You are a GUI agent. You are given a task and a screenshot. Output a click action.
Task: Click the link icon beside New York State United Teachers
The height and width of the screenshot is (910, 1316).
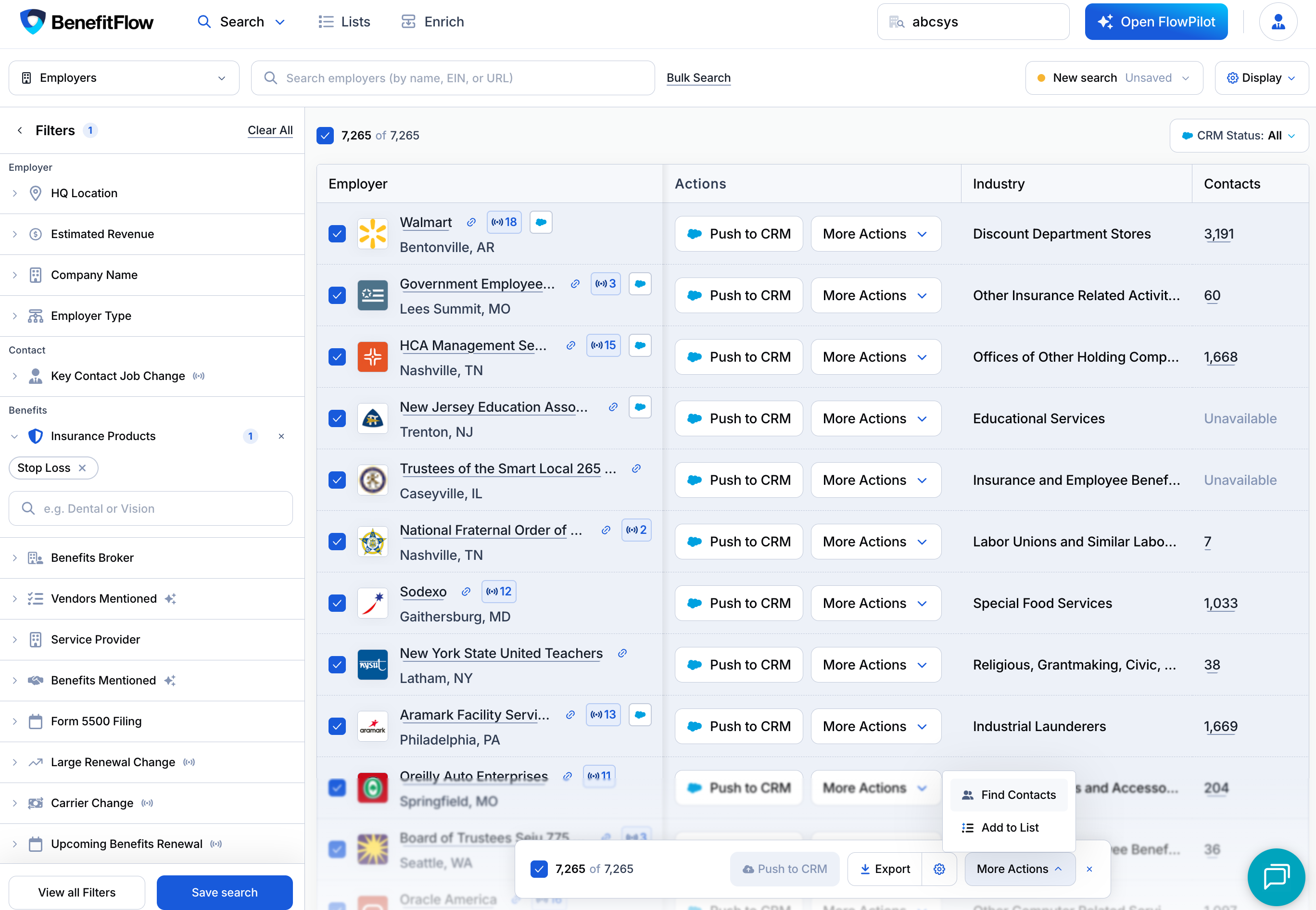coord(622,653)
